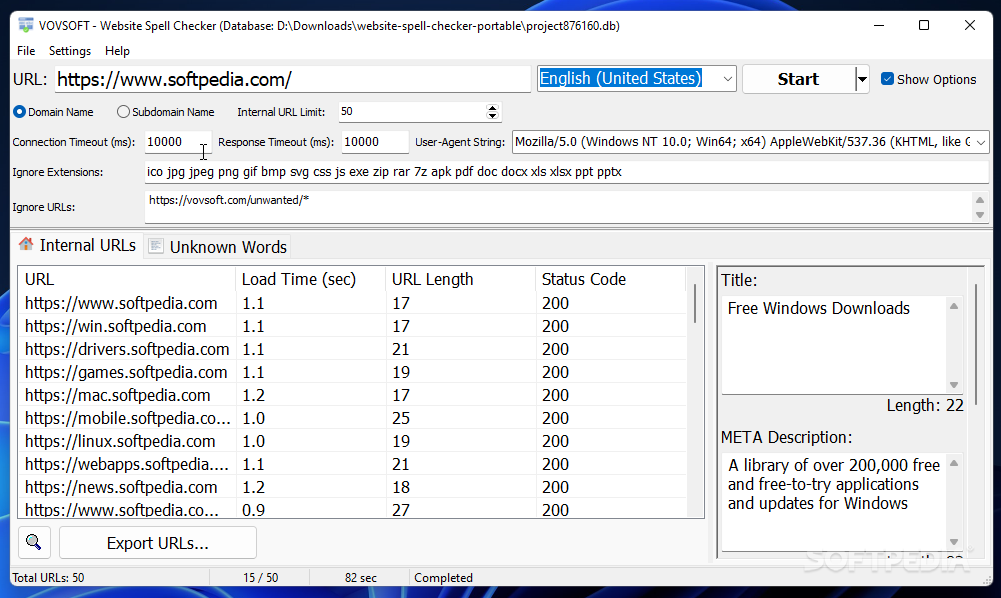Click the META Description text box
This screenshot has width=1001, height=598.
coord(834,502)
